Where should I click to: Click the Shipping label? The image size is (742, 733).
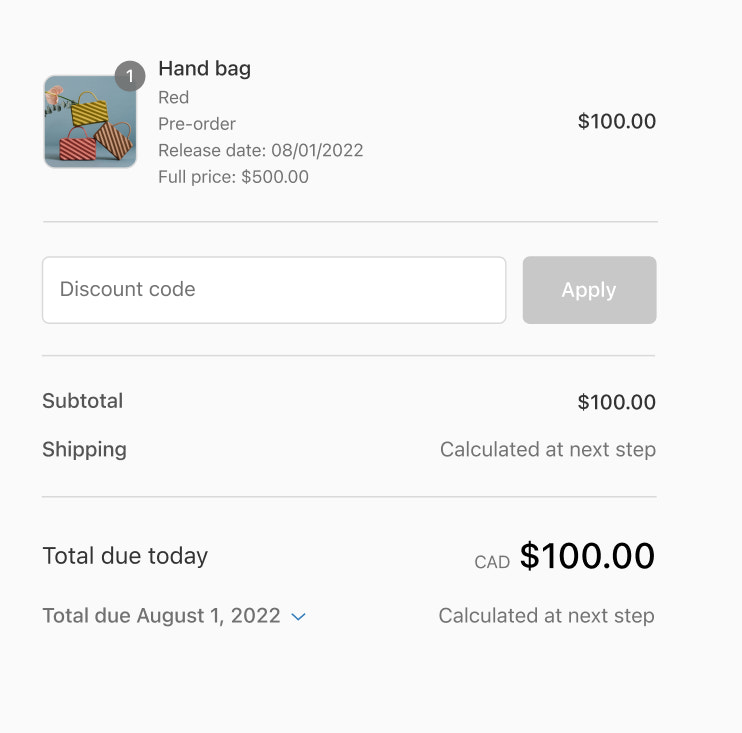(84, 450)
